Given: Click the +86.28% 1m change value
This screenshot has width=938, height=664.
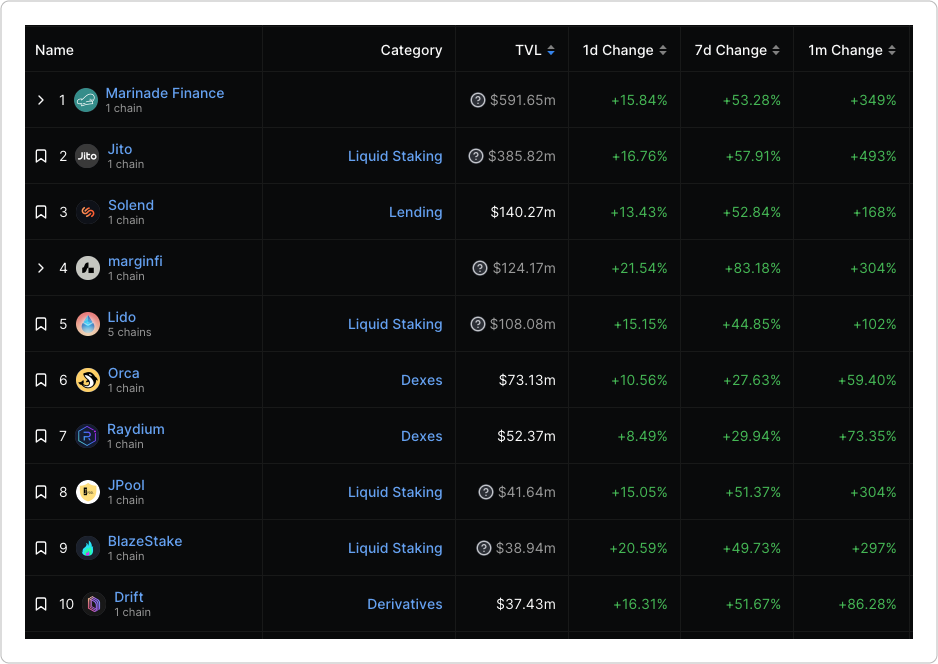Looking at the screenshot, I should pyautogui.click(x=867, y=604).
